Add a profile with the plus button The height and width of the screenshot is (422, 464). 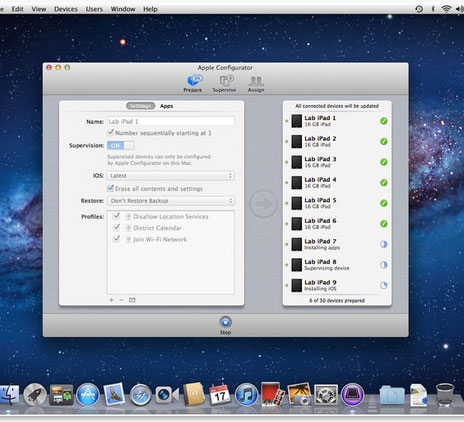click(111, 300)
